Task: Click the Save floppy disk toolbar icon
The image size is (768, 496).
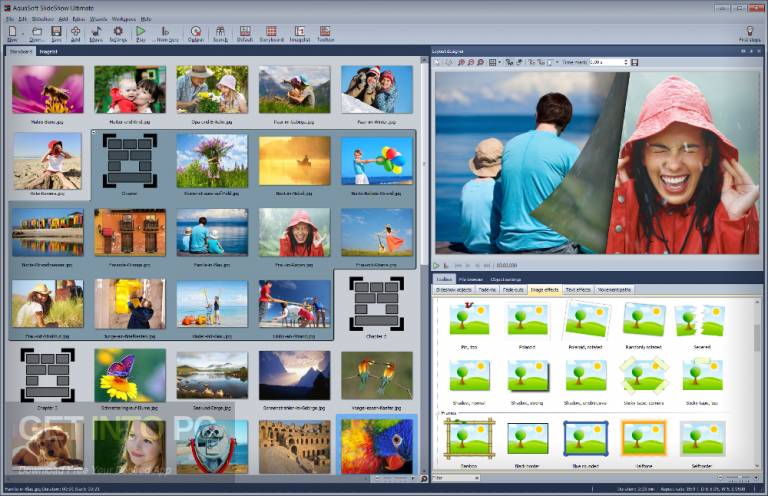Action: point(56,32)
